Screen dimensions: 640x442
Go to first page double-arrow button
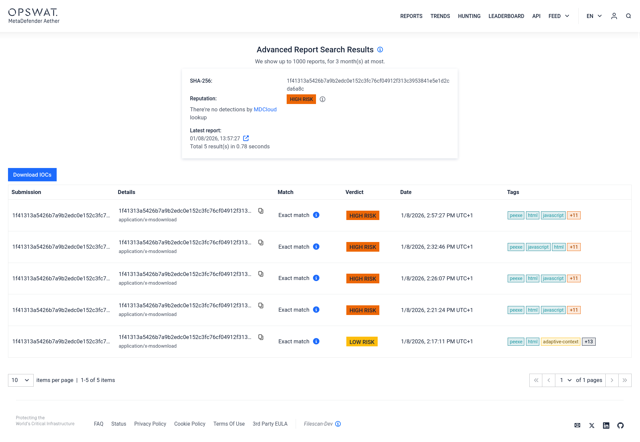point(536,380)
